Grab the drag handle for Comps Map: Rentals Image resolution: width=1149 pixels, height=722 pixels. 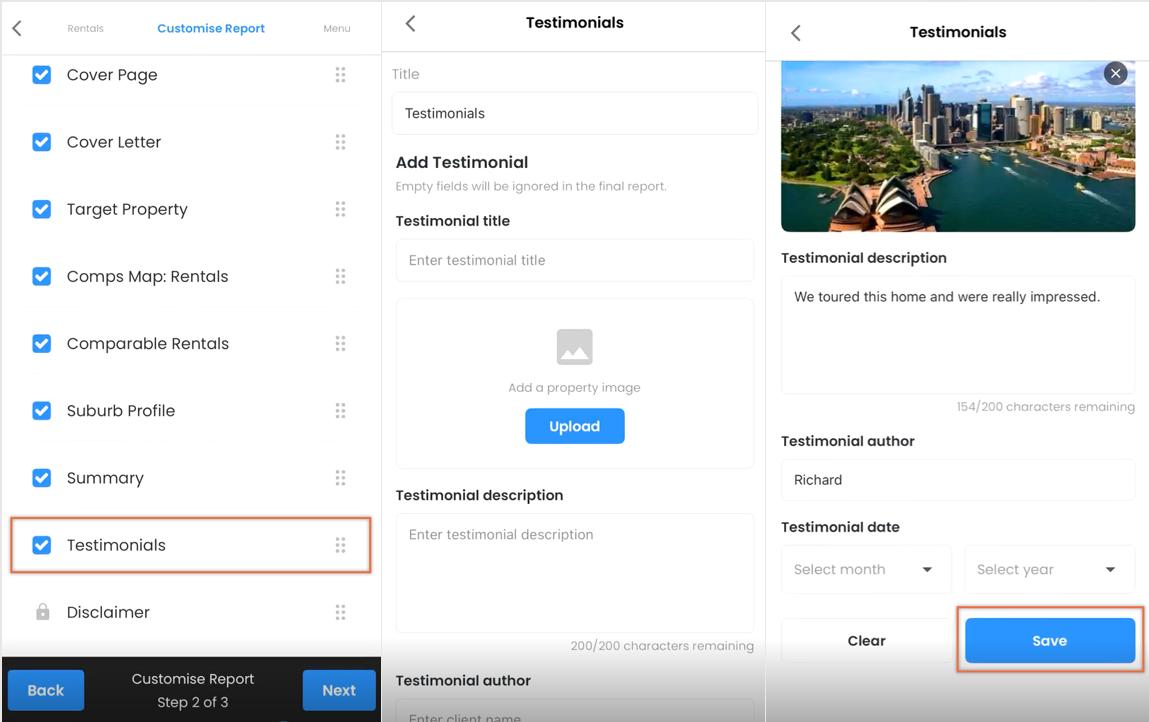tap(340, 276)
